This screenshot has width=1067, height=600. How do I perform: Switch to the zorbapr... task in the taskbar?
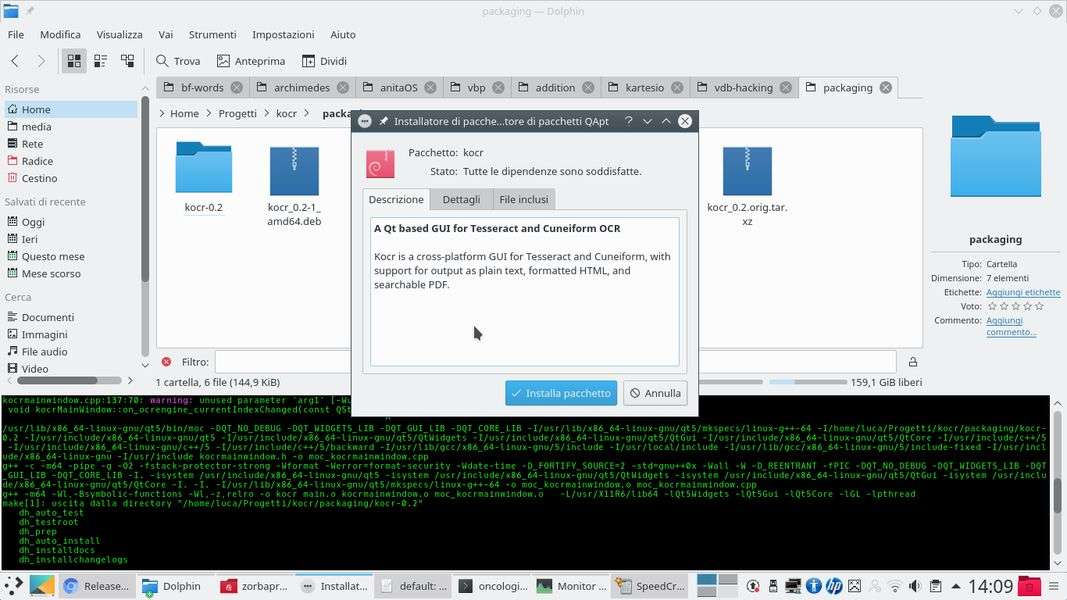(255, 586)
